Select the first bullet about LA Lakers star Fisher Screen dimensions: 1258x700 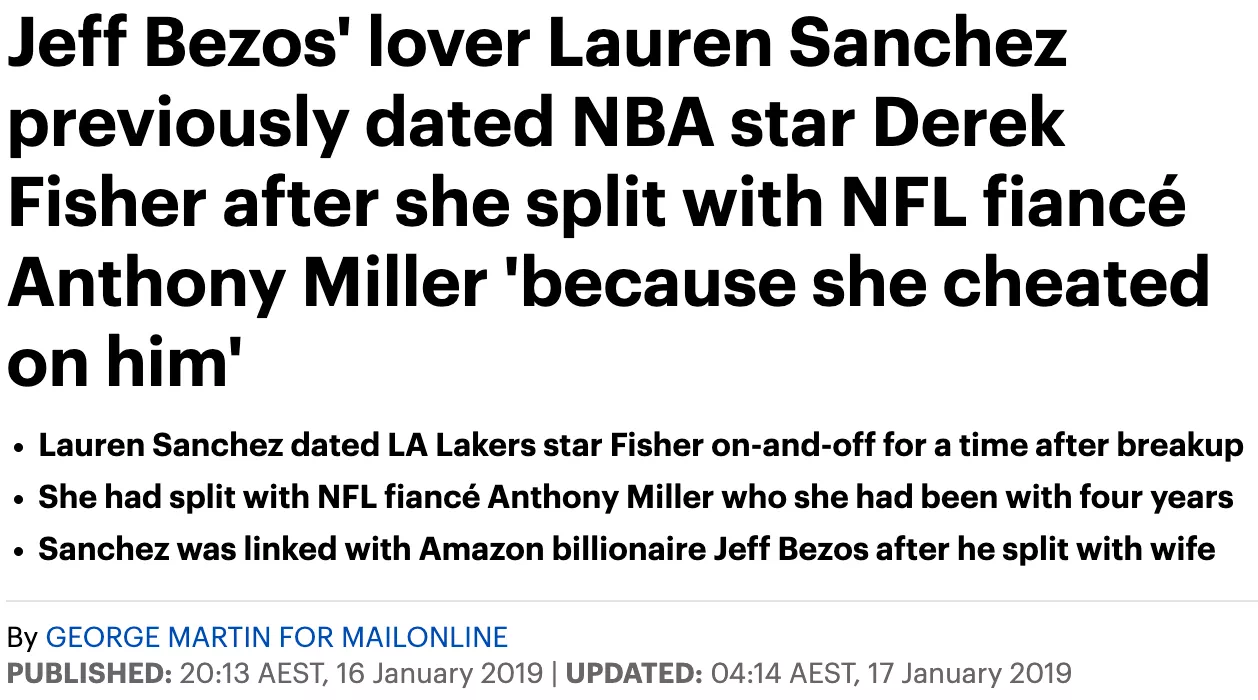coord(641,445)
